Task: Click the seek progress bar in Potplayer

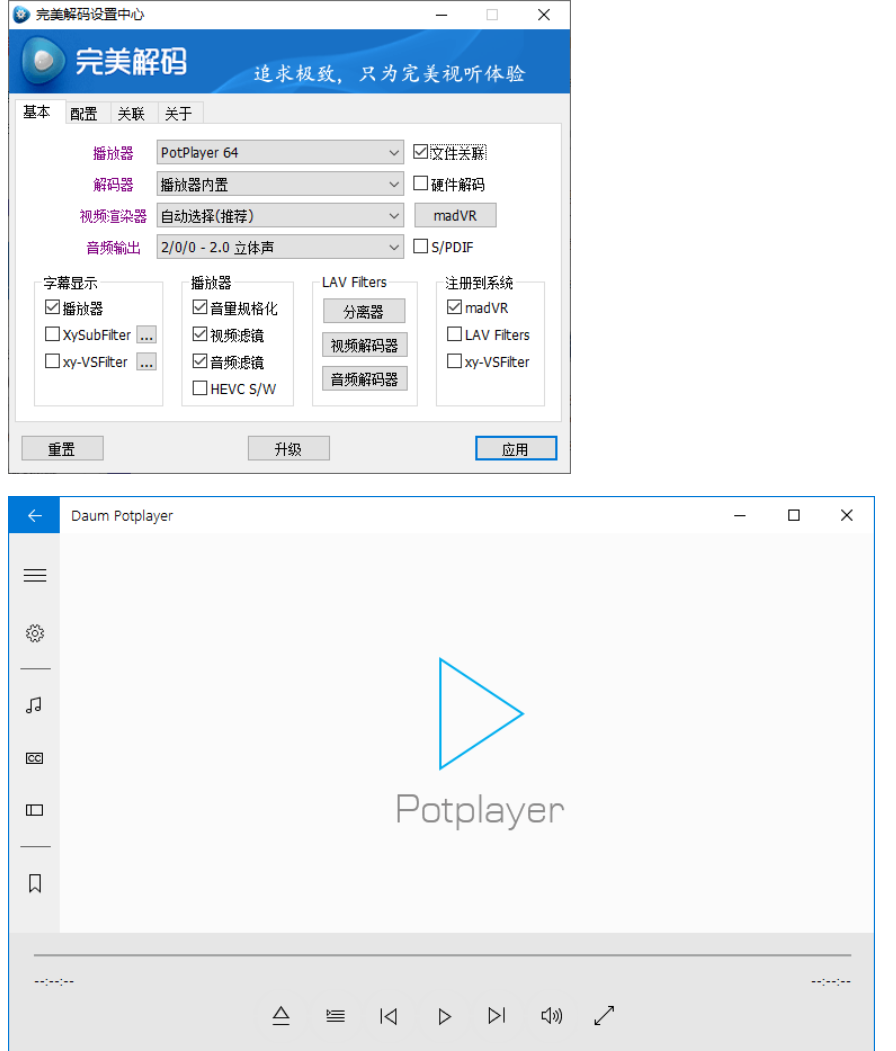Action: [442, 954]
